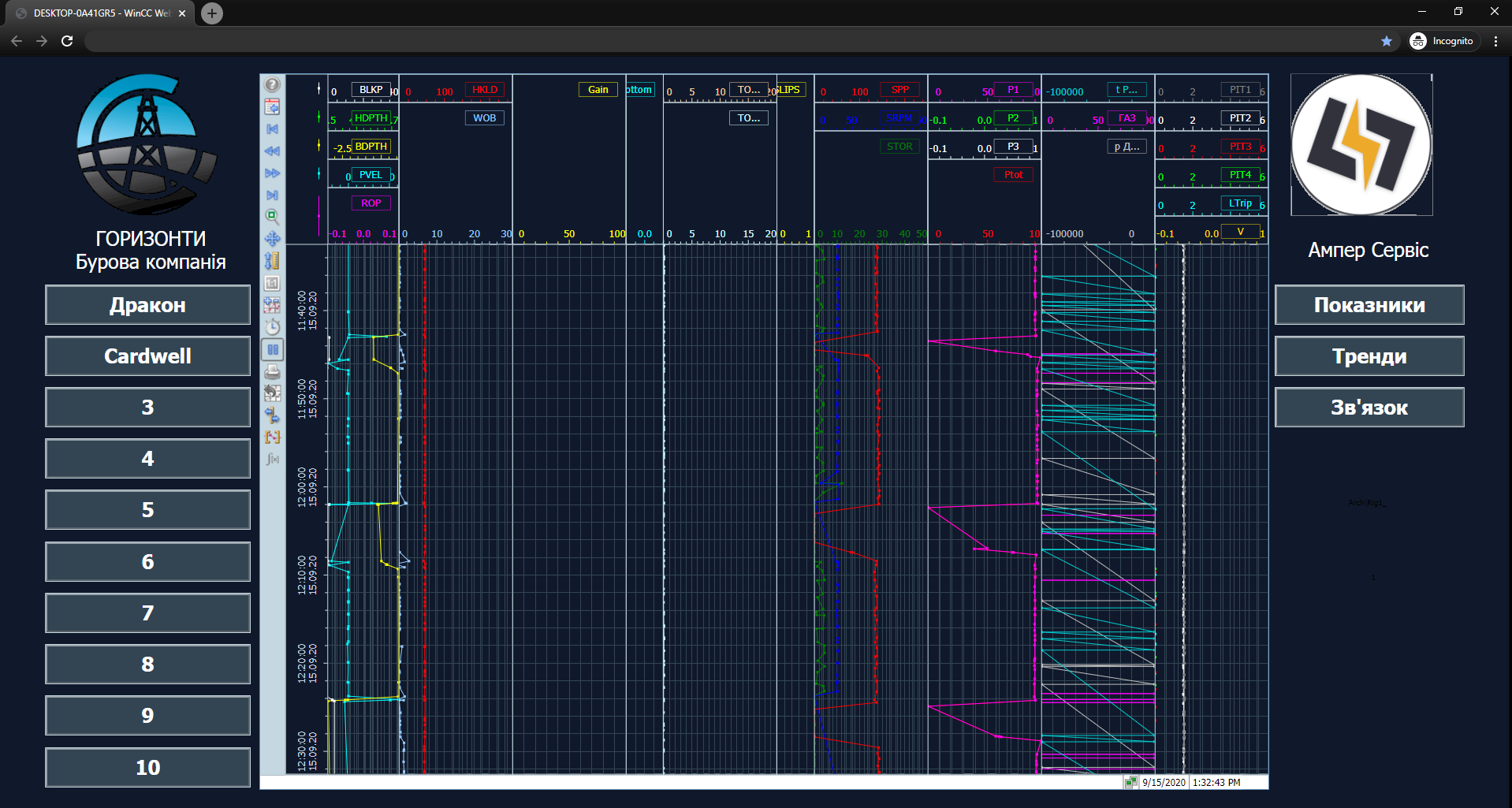Click the BDPTH trend label
The image size is (1512, 808).
coord(371,147)
